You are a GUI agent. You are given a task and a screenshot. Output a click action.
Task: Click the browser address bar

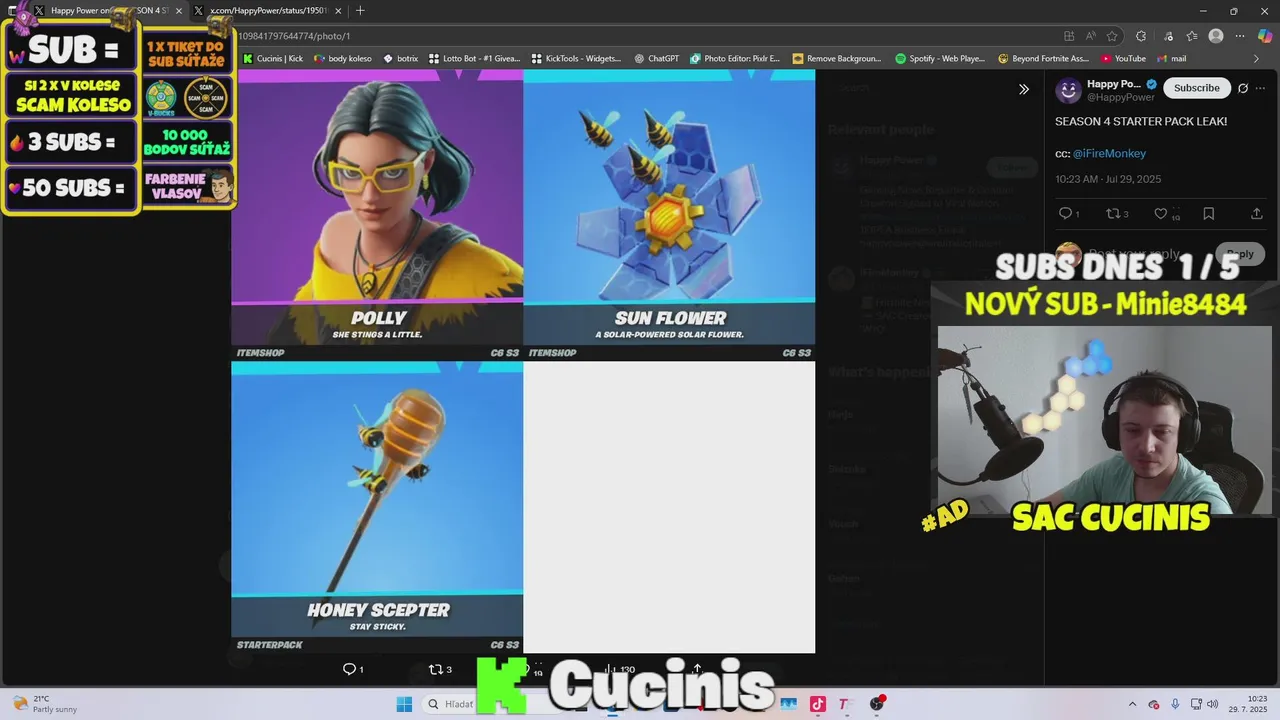tap(640, 36)
